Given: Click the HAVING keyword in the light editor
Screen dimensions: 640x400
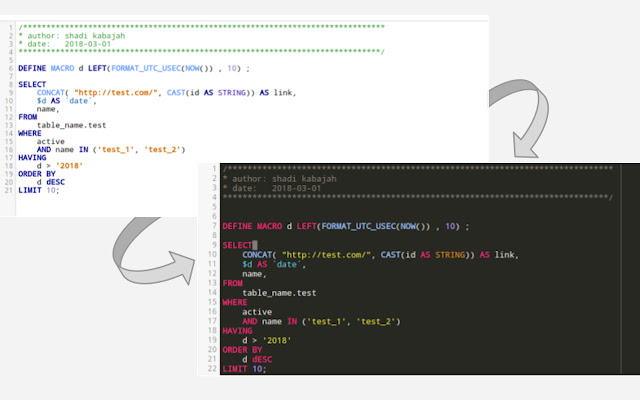Looking at the screenshot, I should 32,158.
